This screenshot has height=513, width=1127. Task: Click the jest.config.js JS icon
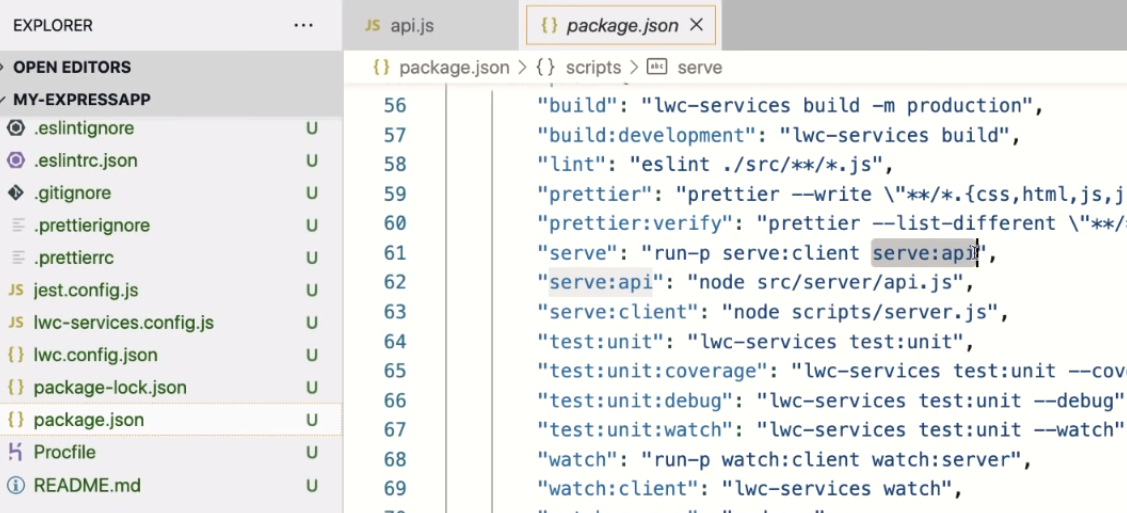click(x=16, y=291)
